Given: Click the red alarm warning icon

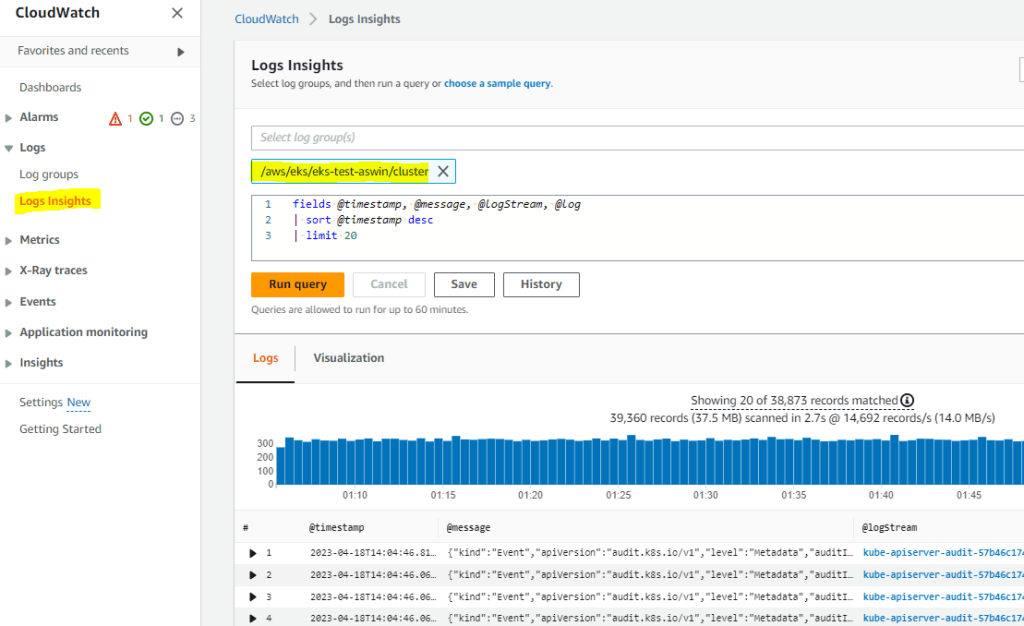Looking at the screenshot, I should (115, 118).
